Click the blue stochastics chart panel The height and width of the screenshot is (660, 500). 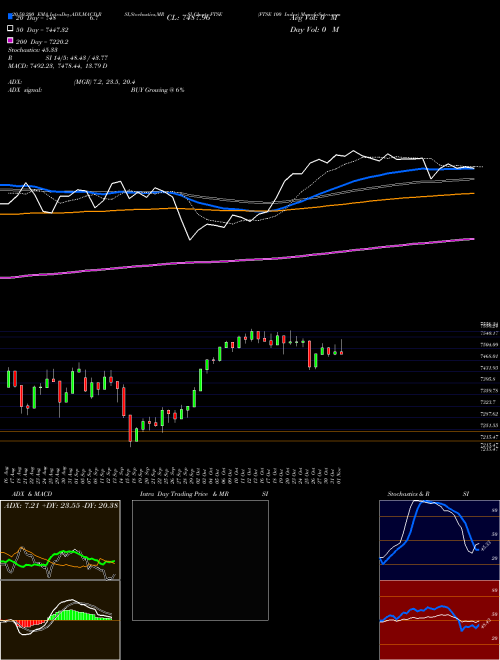click(439, 540)
